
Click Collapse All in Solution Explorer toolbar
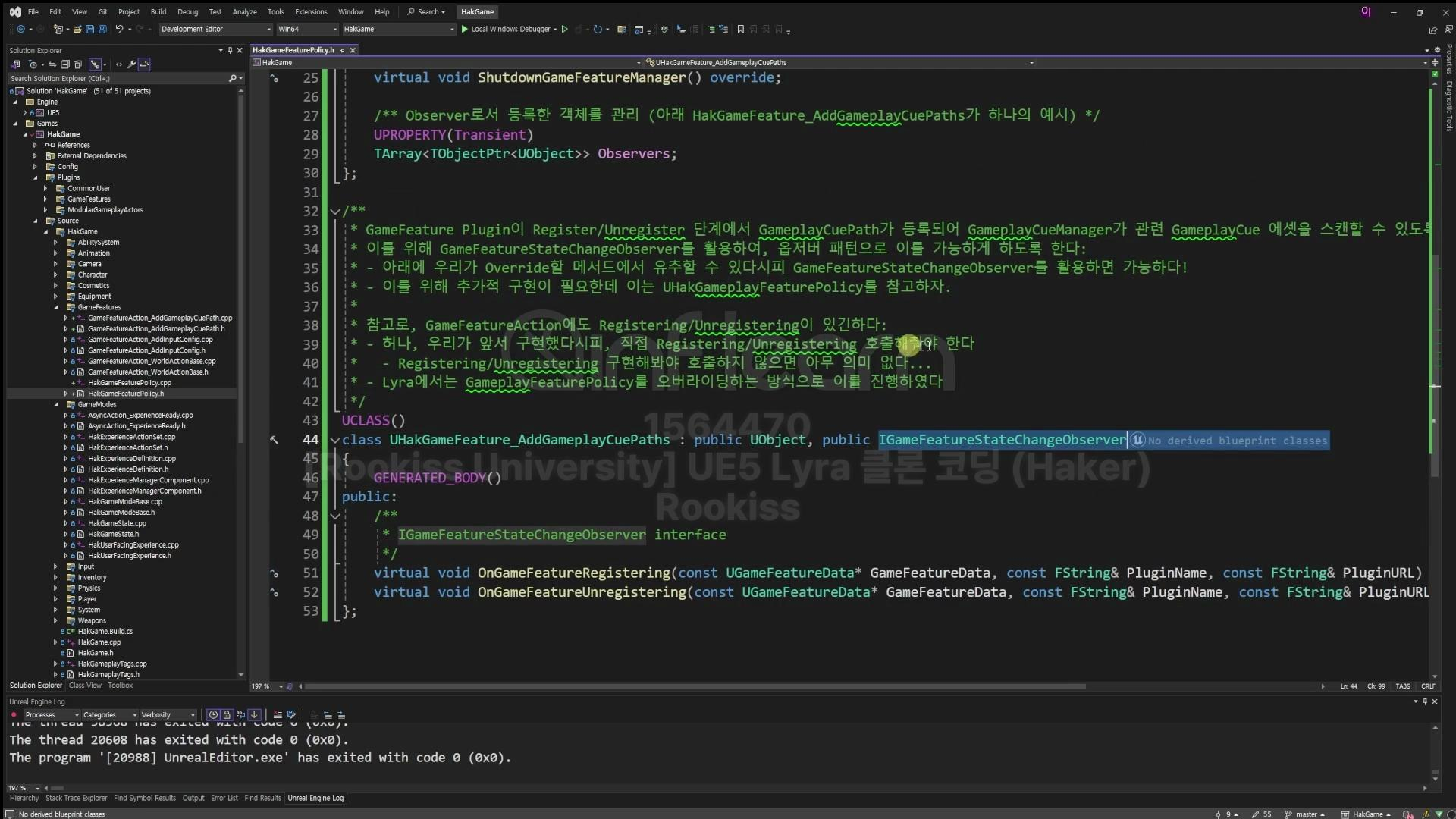point(65,64)
